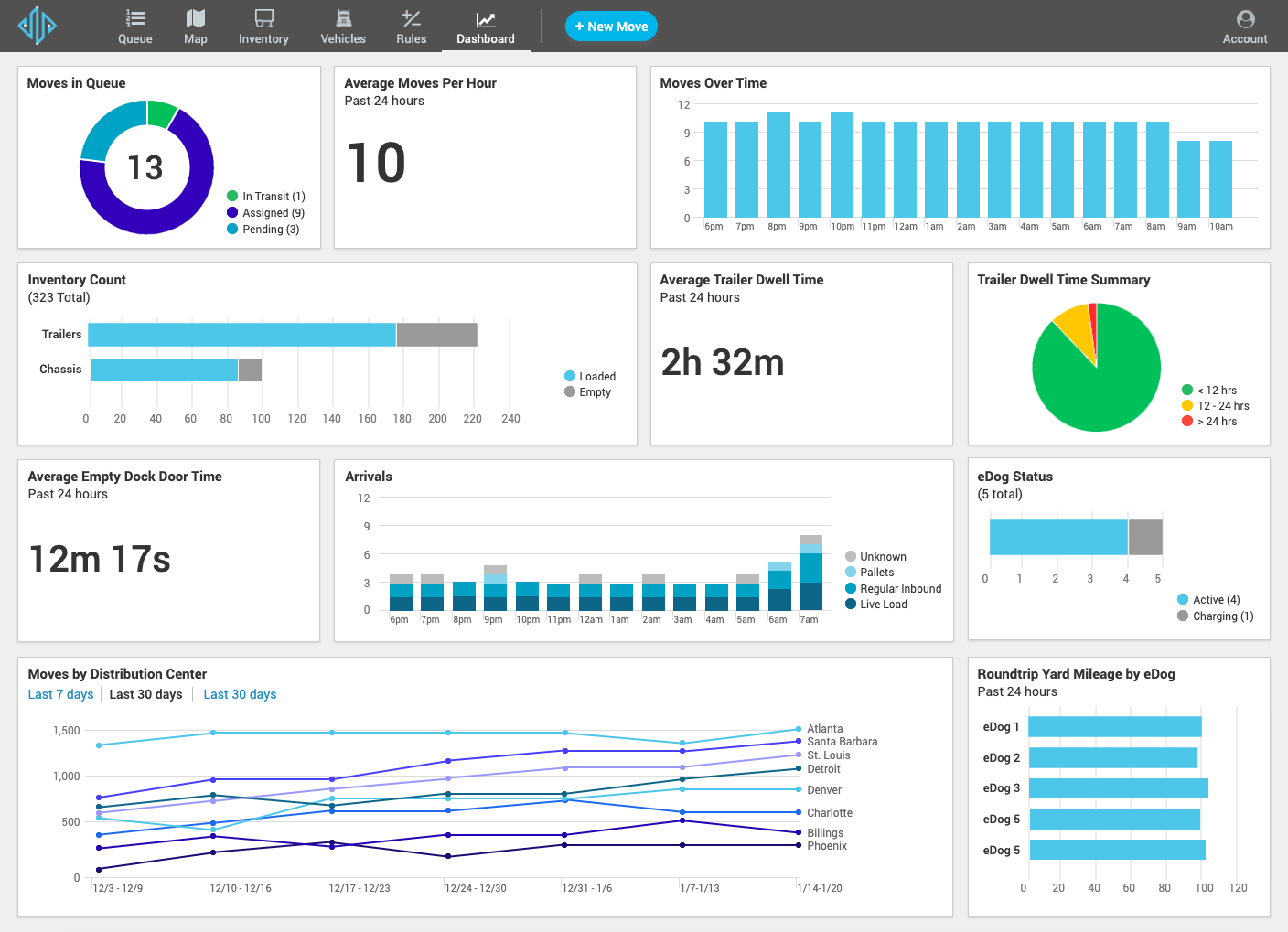Select the blue Last 30 days link

(x=240, y=694)
